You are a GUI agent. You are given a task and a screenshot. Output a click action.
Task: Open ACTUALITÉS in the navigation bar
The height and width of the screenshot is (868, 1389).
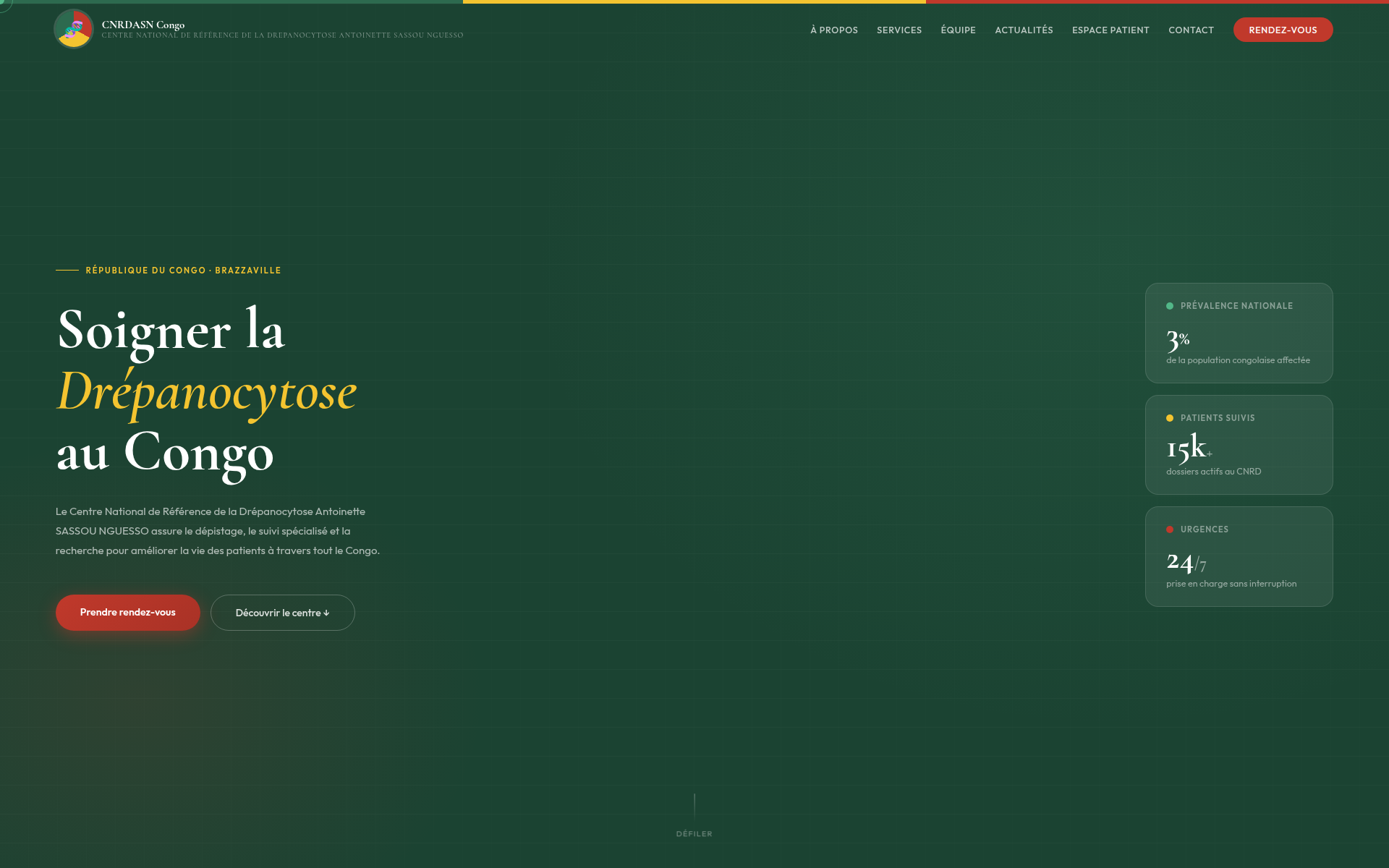coord(1024,30)
